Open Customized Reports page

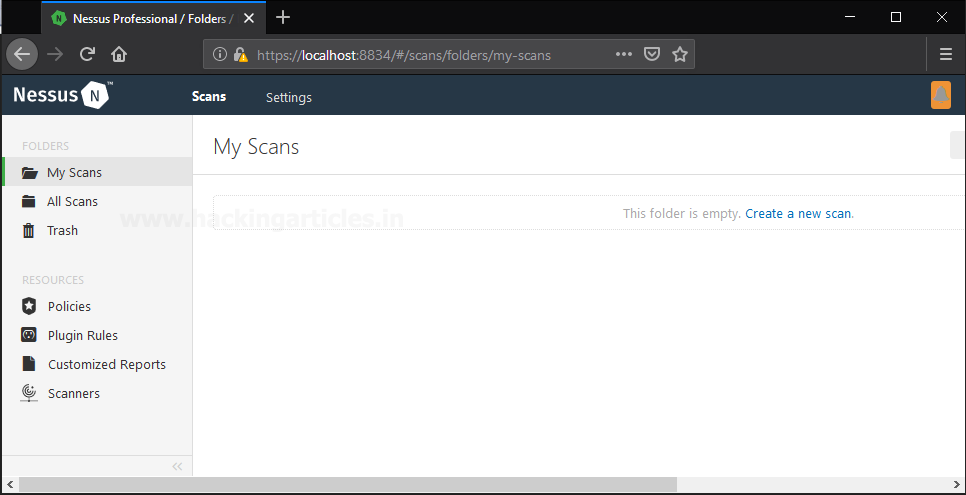97,364
